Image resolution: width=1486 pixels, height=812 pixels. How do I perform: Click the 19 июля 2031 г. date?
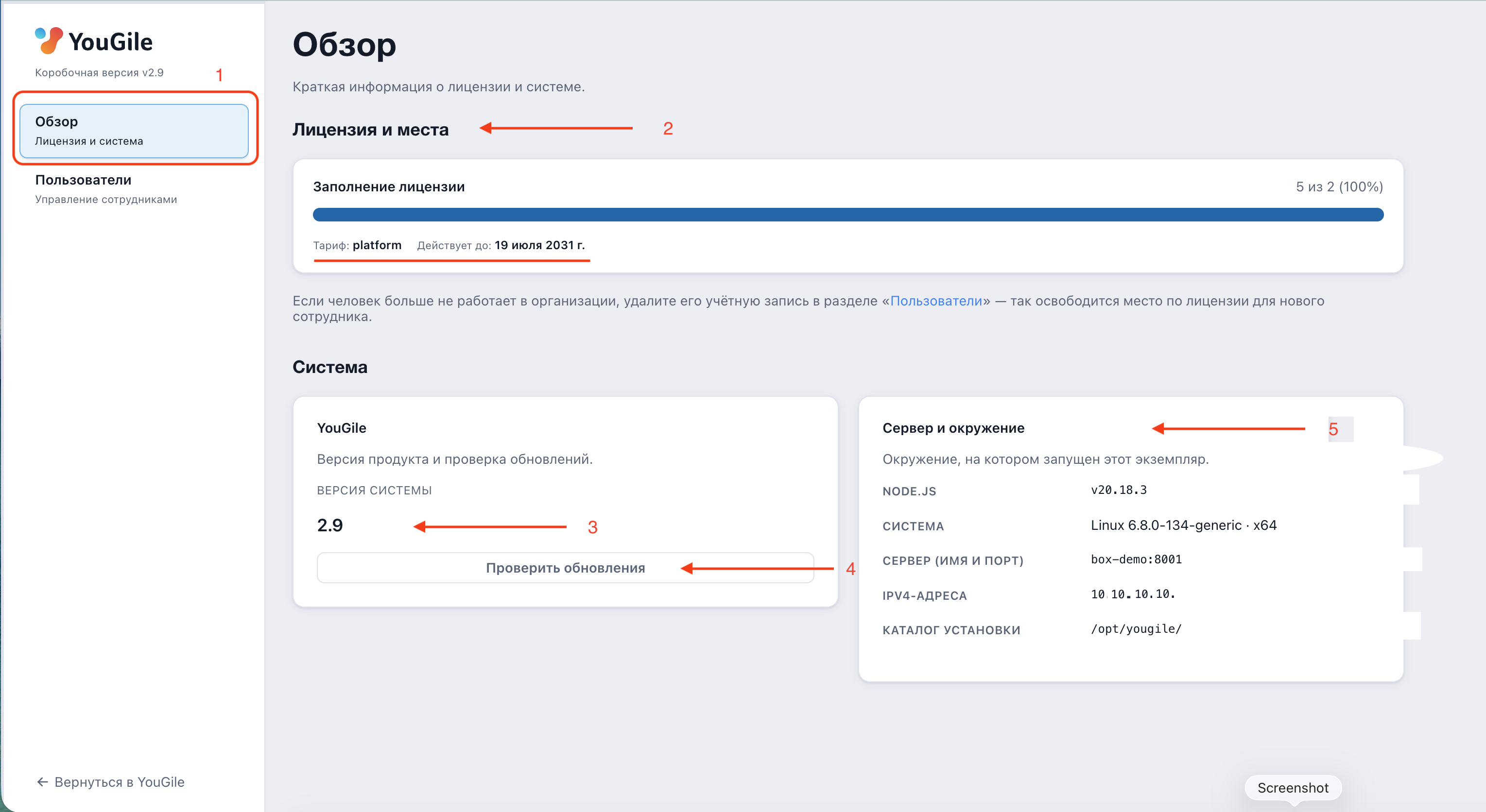[539, 245]
